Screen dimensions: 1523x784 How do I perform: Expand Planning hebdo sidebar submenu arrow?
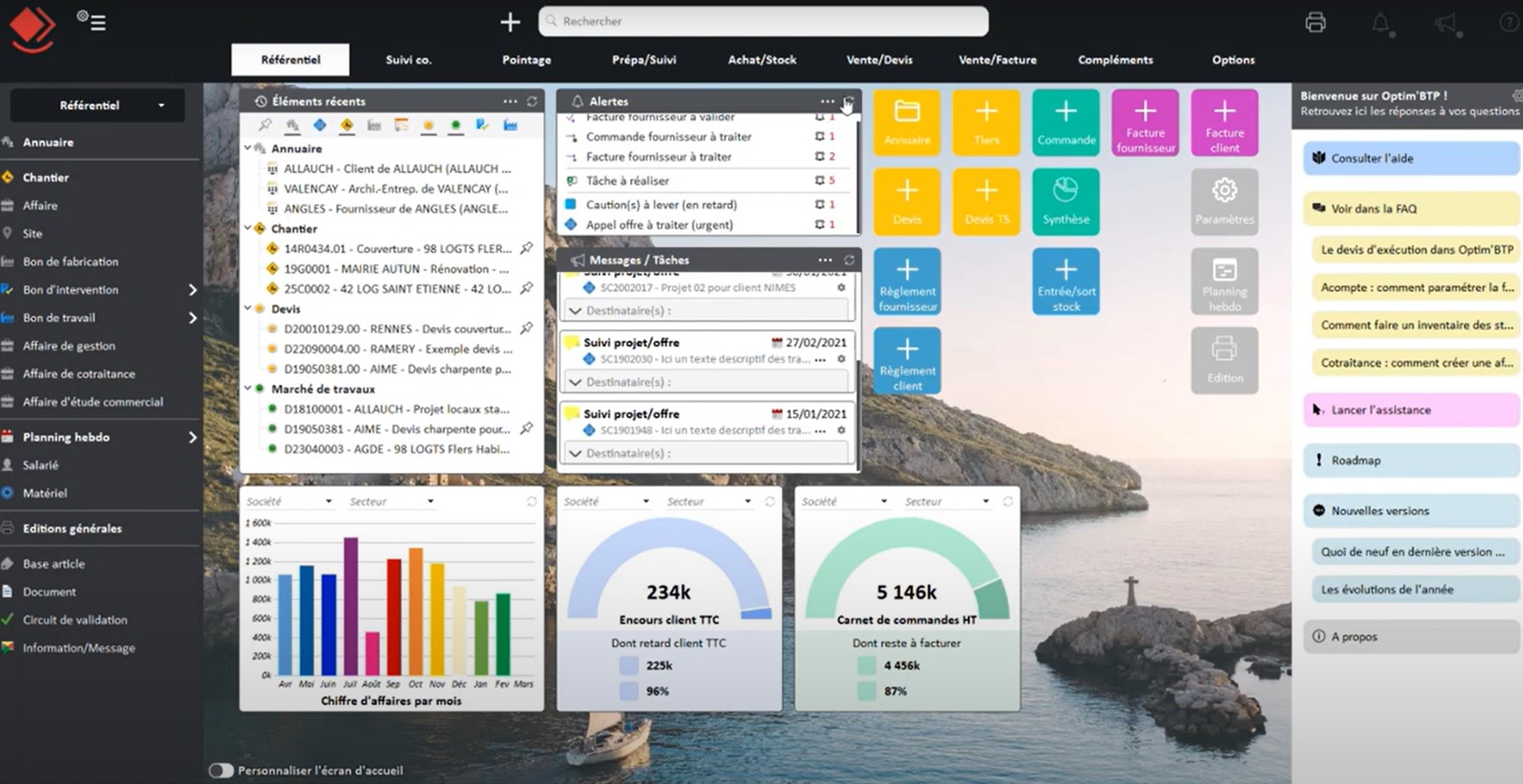[x=192, y=437]
